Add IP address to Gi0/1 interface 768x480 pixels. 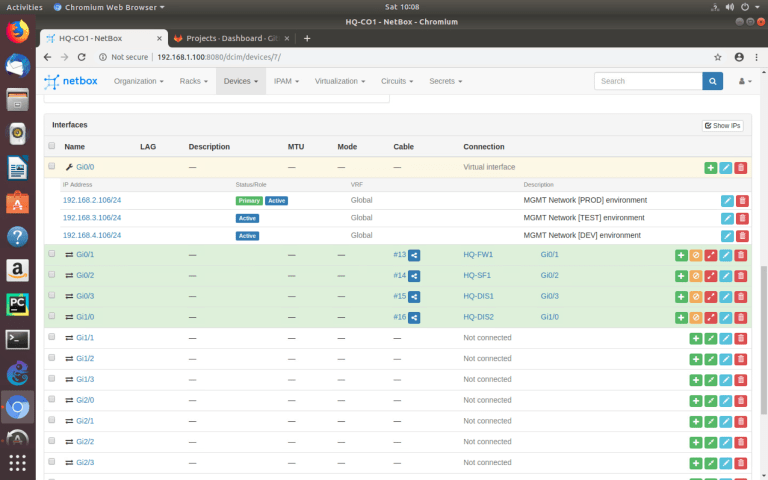pos(681,255)
